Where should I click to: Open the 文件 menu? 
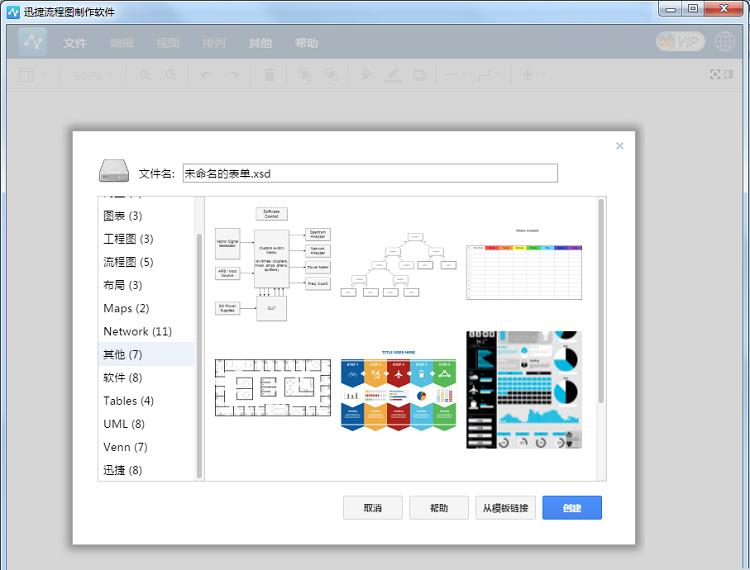point(75,43)
